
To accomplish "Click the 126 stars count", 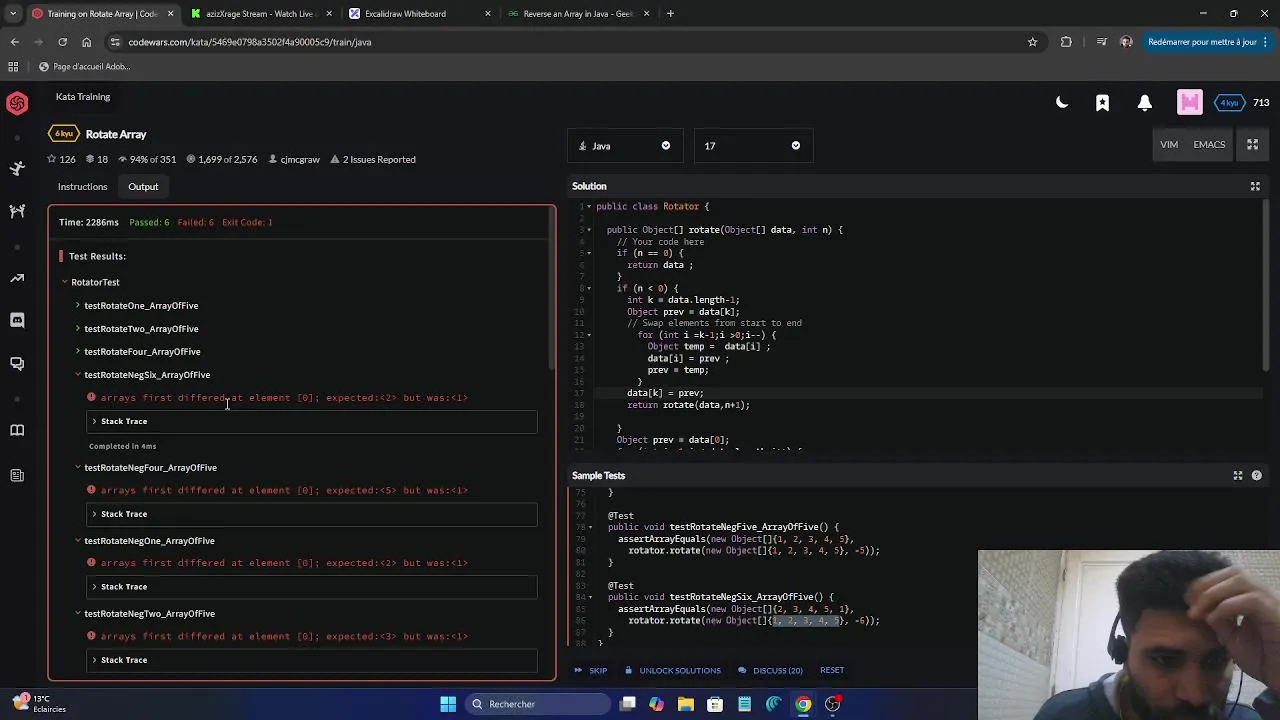I will [61, 160].
